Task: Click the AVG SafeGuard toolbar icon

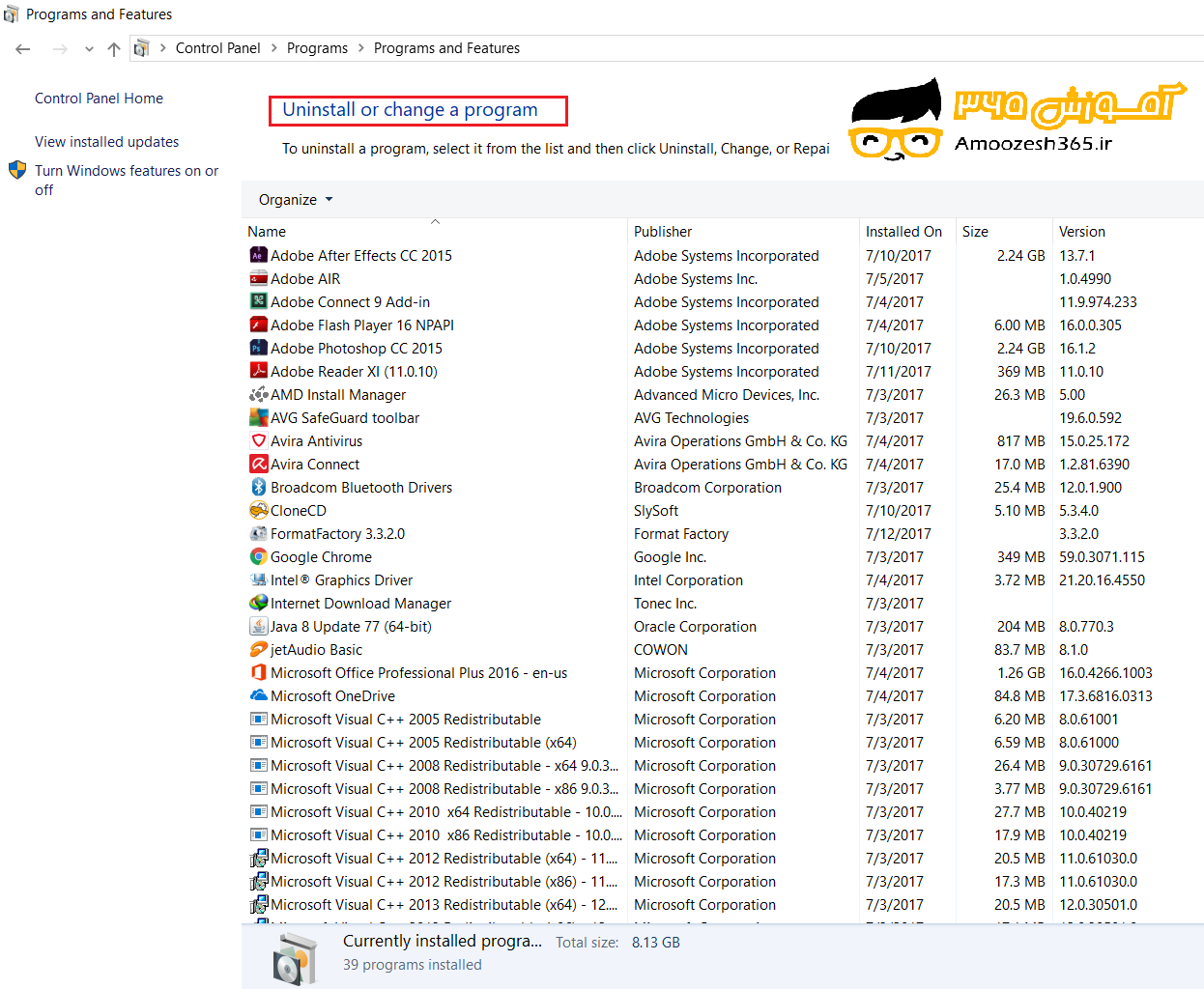Action: click(x=258, y=417)
